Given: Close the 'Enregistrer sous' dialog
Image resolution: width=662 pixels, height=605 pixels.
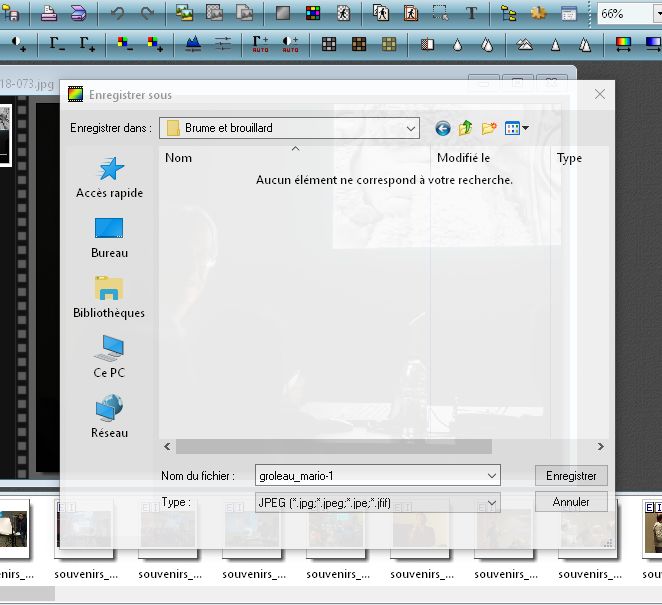Looking at the screenshot, I should [600, 94].
